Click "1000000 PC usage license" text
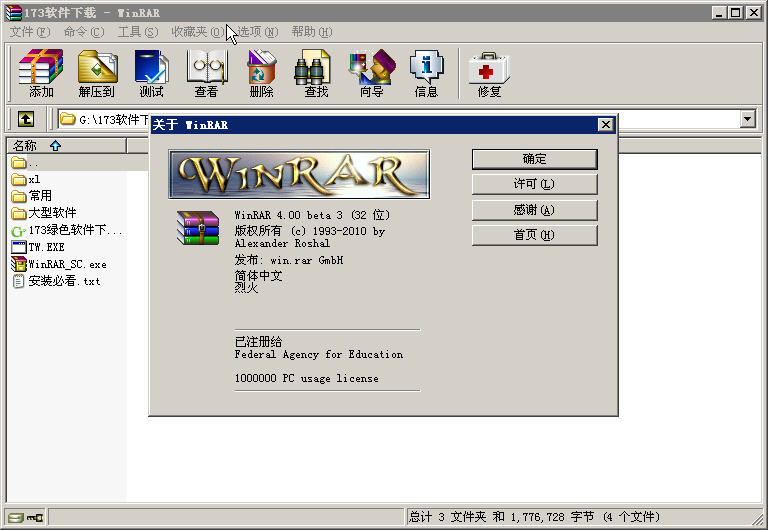The width and height of the screenshot is (768, 530). (307, 378)
